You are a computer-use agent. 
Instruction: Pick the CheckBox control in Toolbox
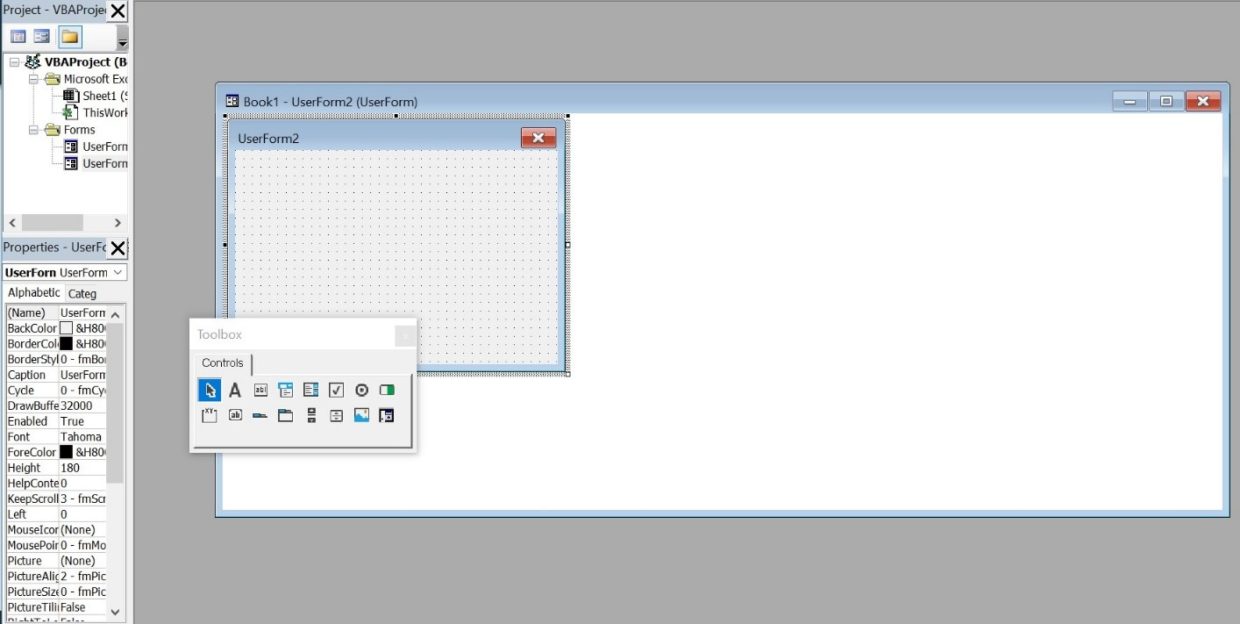[336, 390]
